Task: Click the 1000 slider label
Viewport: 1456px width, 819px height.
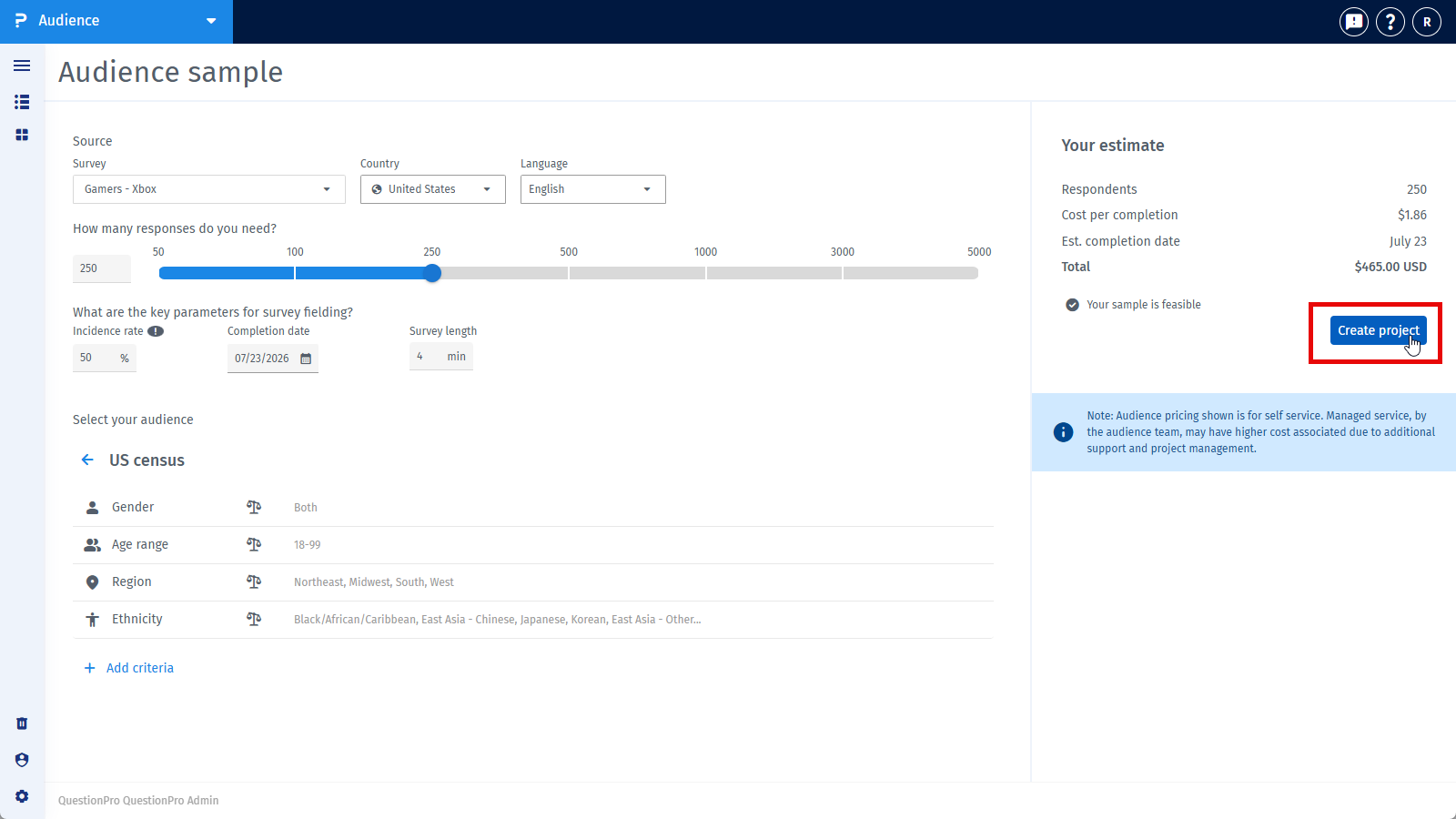Action: (x=705, y=252)
